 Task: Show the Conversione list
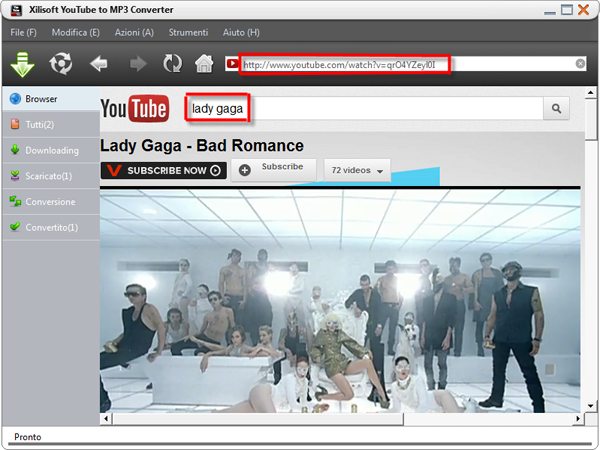pos(51,201)
